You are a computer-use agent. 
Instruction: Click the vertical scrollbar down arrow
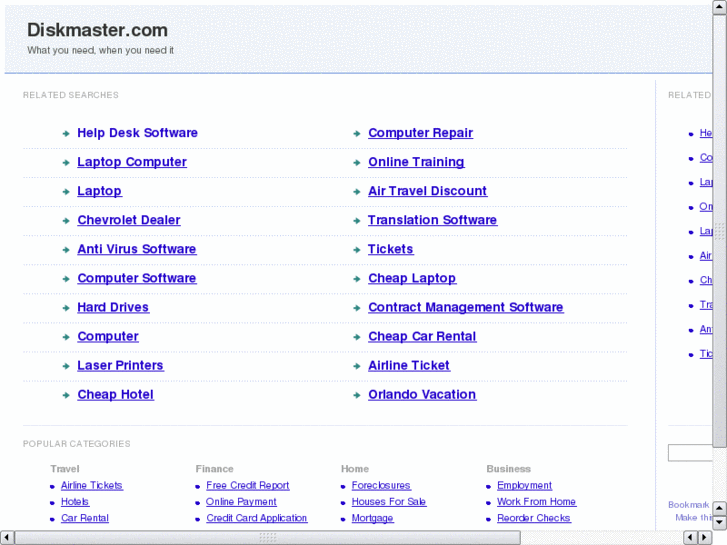[720, 523]
